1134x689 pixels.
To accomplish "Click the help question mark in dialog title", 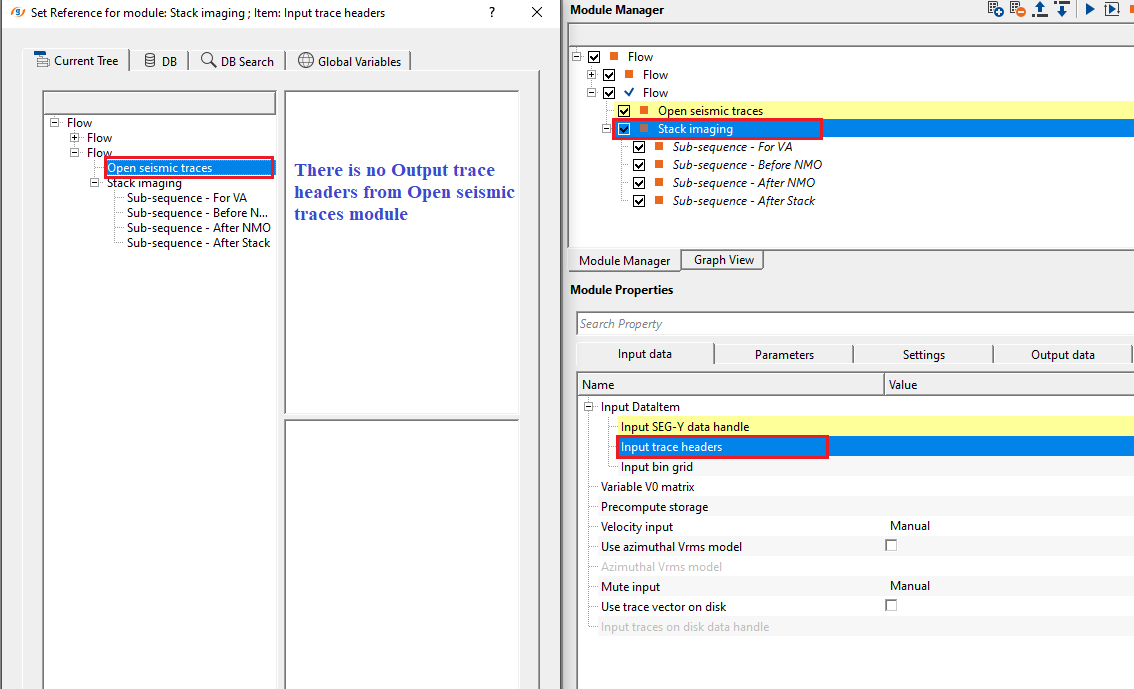I will pyautogui.click(x=491, y=12).
